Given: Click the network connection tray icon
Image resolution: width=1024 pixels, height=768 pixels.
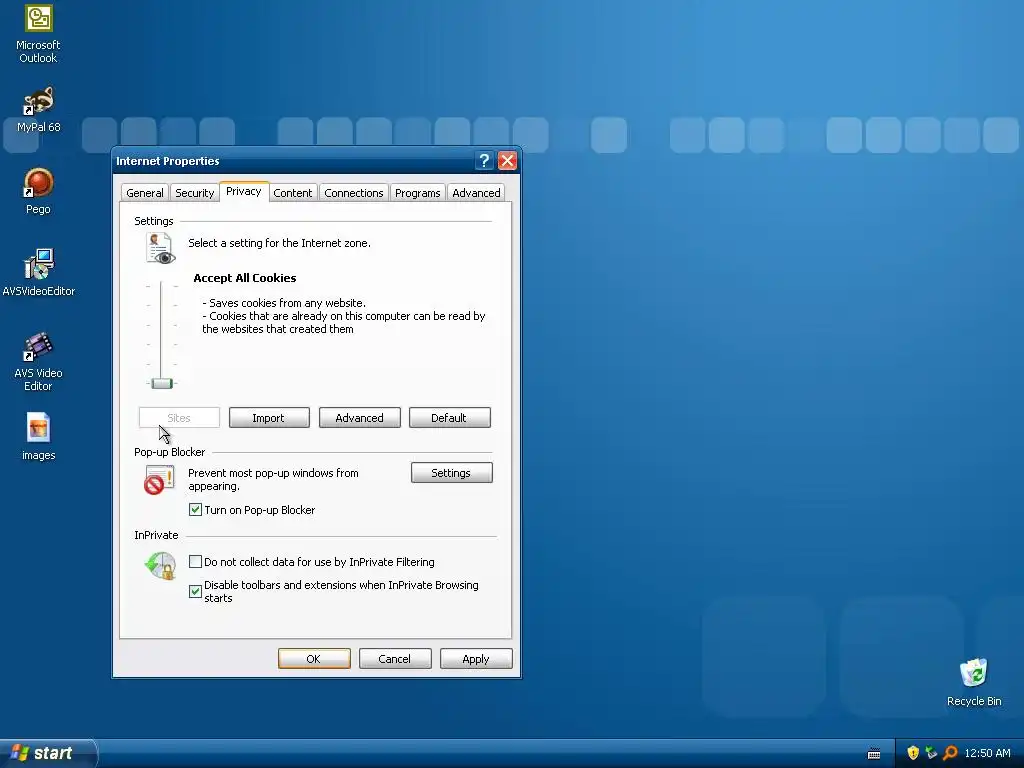Looking at the screenshot, I should click(x=931, y=753).
